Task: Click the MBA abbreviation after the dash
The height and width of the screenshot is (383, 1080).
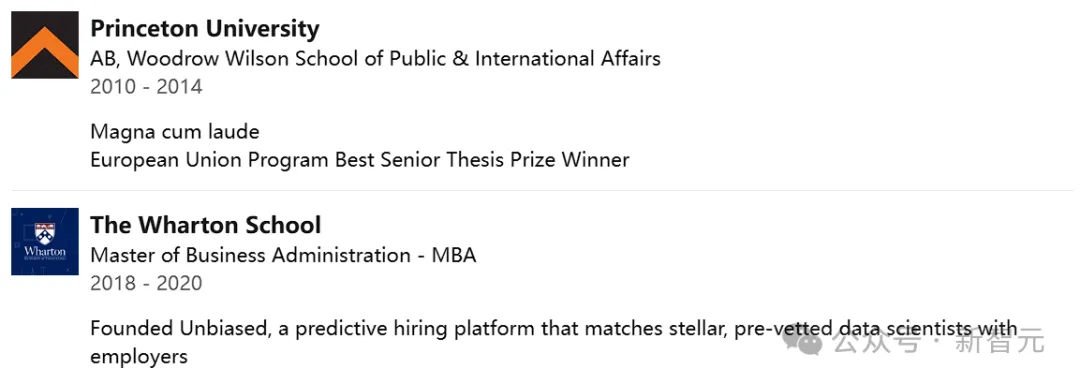Action: [x=454, y=255]
